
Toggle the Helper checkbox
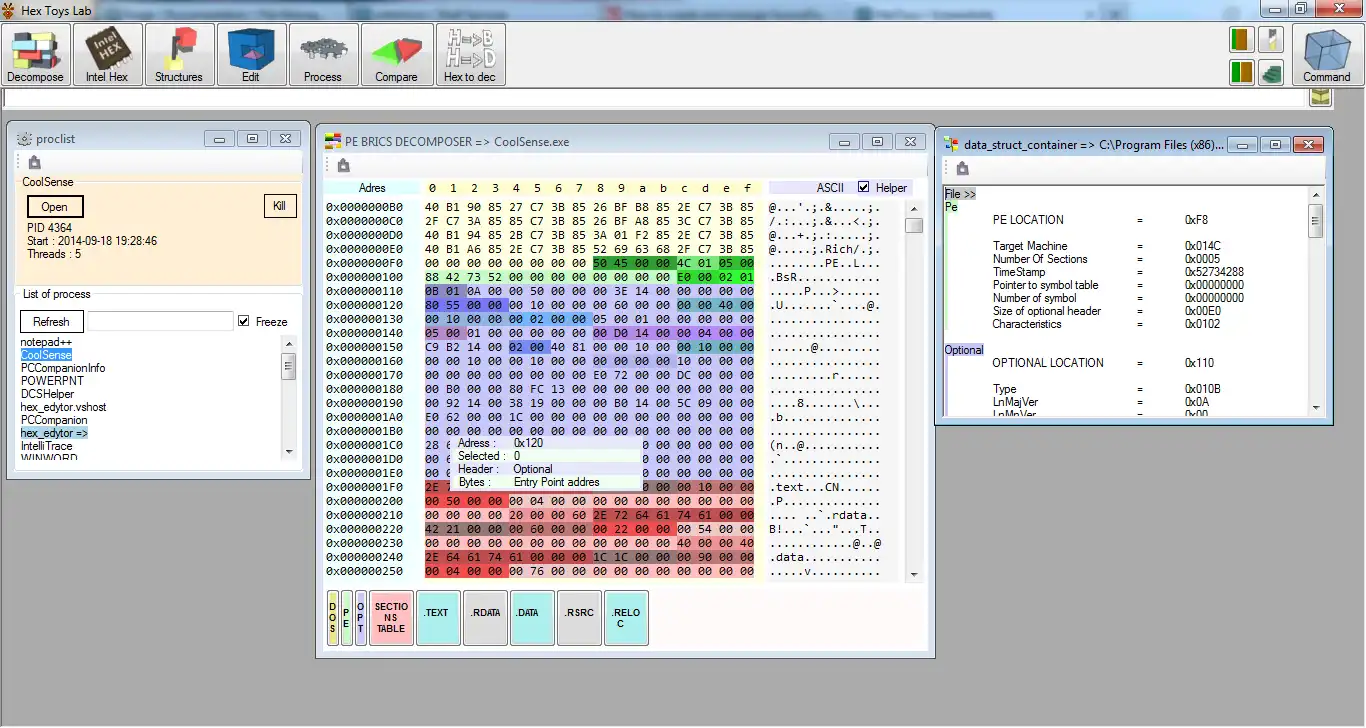[x=864, y=187]
